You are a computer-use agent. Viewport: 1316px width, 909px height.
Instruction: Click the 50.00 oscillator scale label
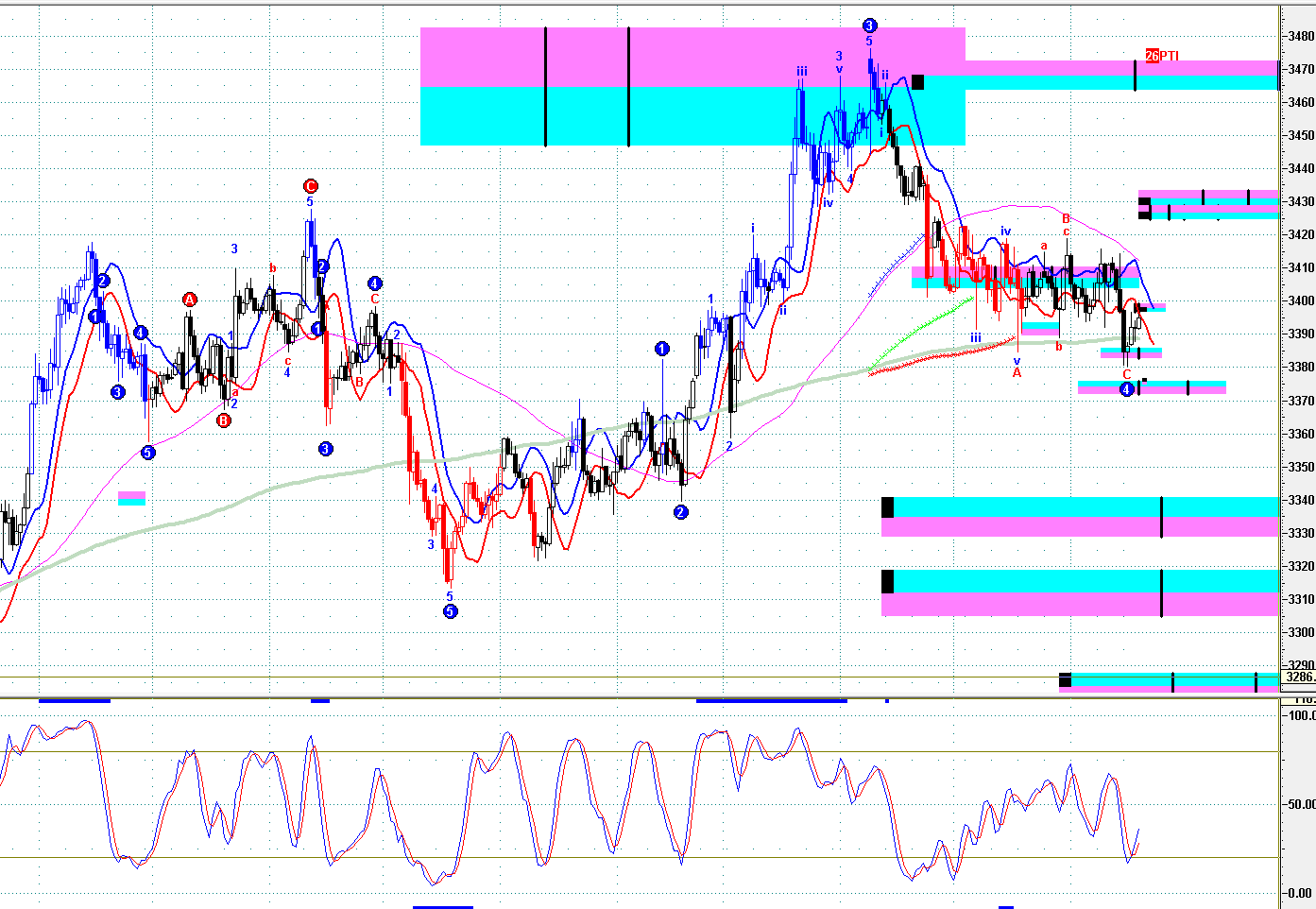coord(1302,804)
